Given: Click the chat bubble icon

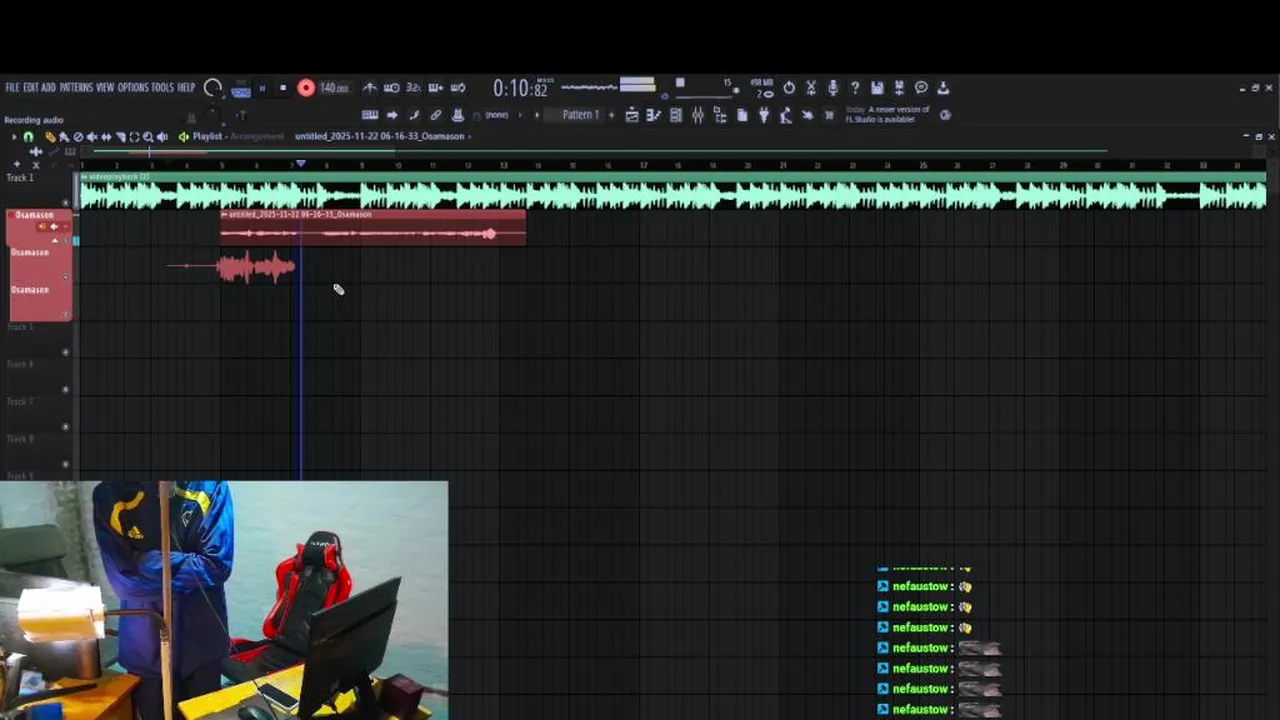Looking at the screenshot, I should [921, 88].
